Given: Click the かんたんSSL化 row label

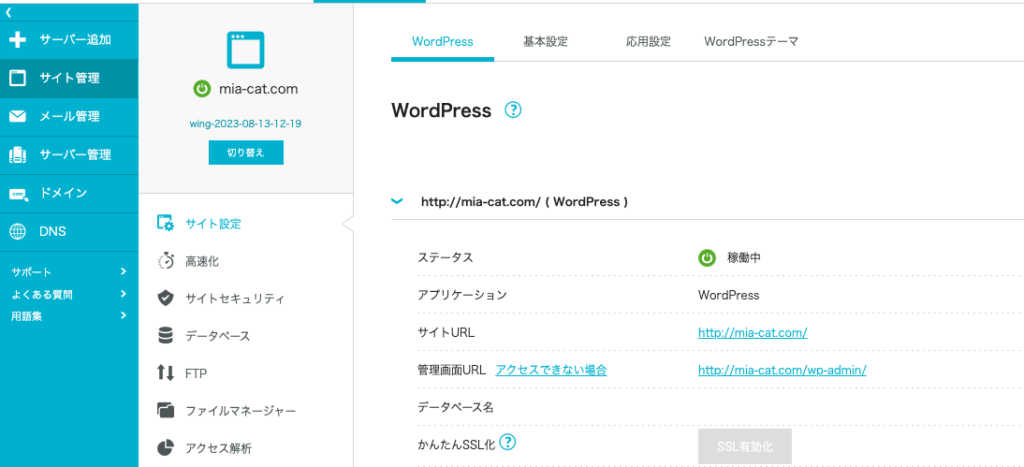Looking at the screenshot, I should [456, 444].
